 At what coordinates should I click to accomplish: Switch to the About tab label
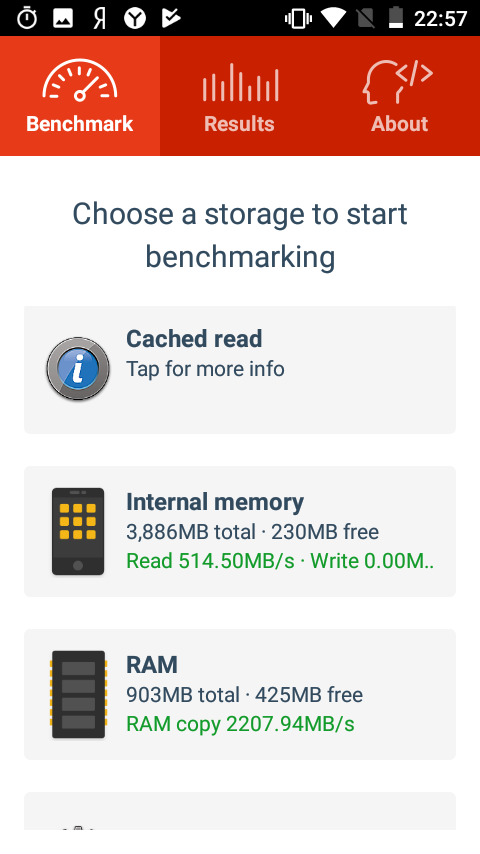tap(399, 124)
